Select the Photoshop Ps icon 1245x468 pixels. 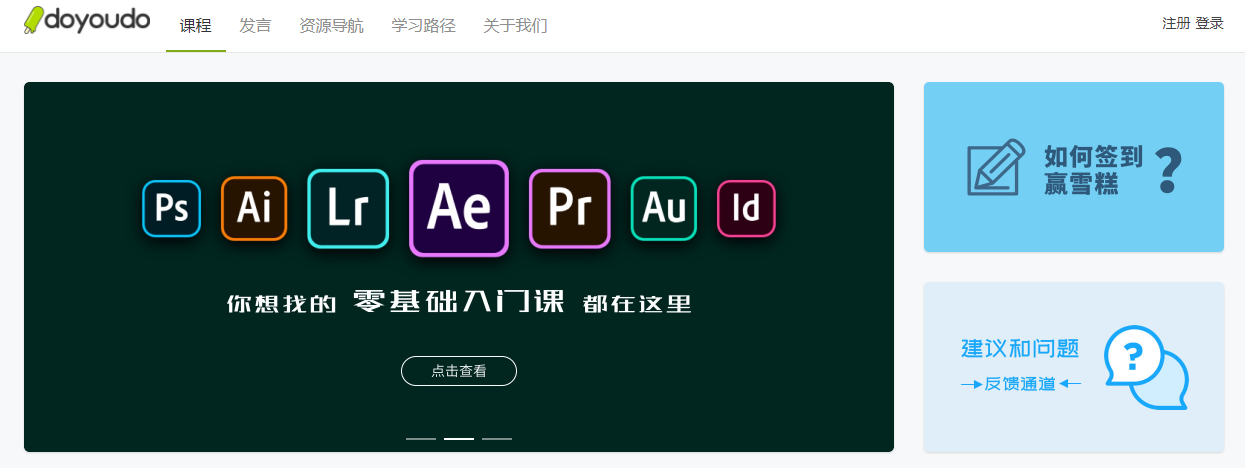pyautogui.click(x=172, y=208)
